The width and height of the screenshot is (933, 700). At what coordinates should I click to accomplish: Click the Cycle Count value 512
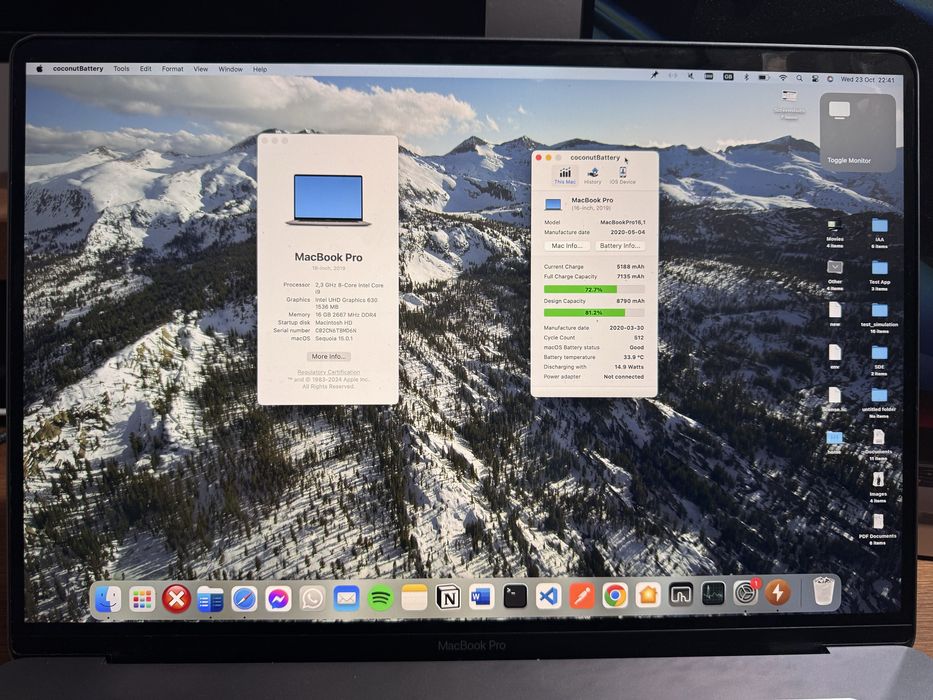(638, 338)
